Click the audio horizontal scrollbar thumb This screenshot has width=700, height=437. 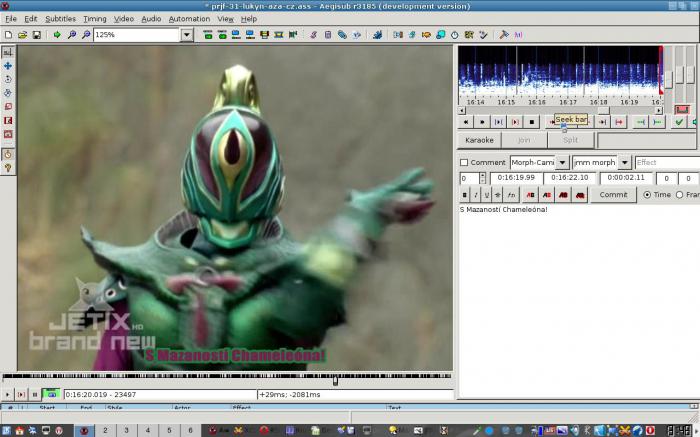pos(603,110)
